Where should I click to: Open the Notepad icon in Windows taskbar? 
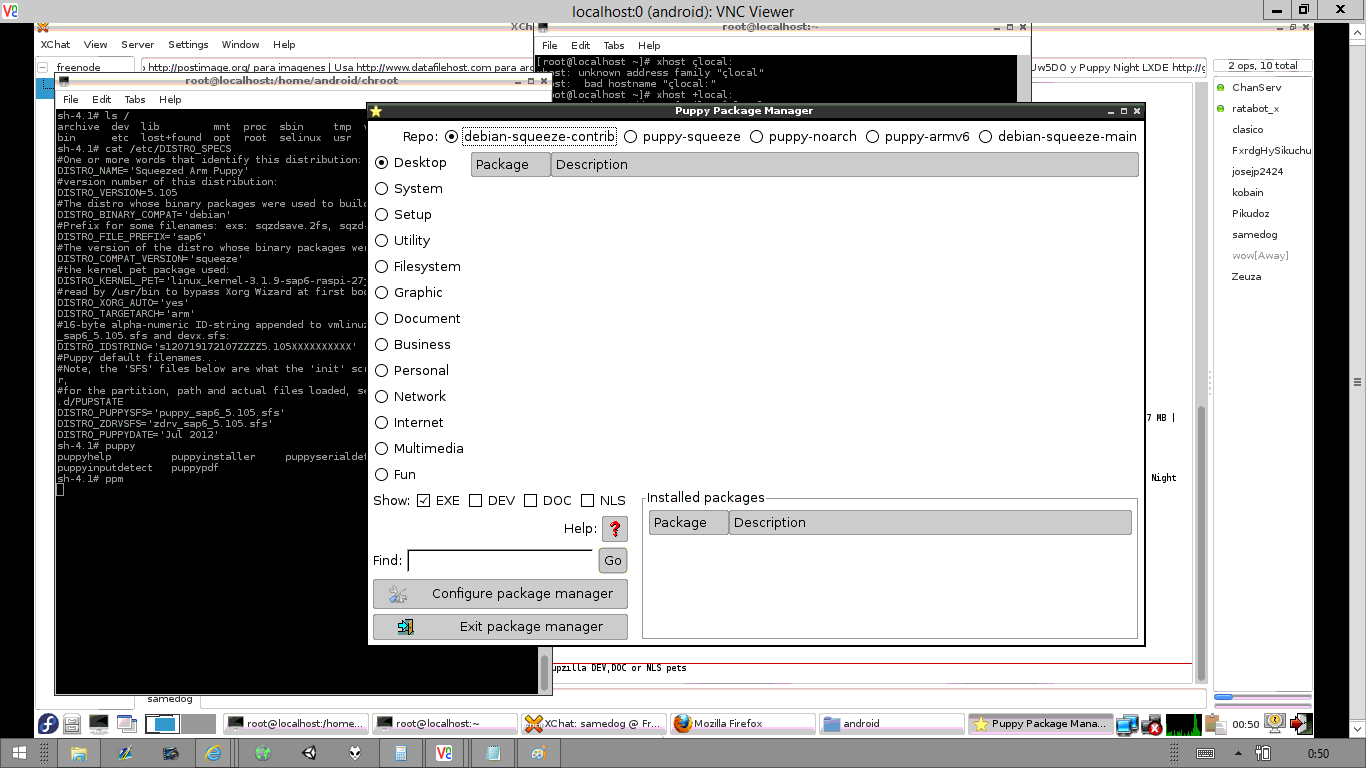pyautogui.click(x=493, y=753)
